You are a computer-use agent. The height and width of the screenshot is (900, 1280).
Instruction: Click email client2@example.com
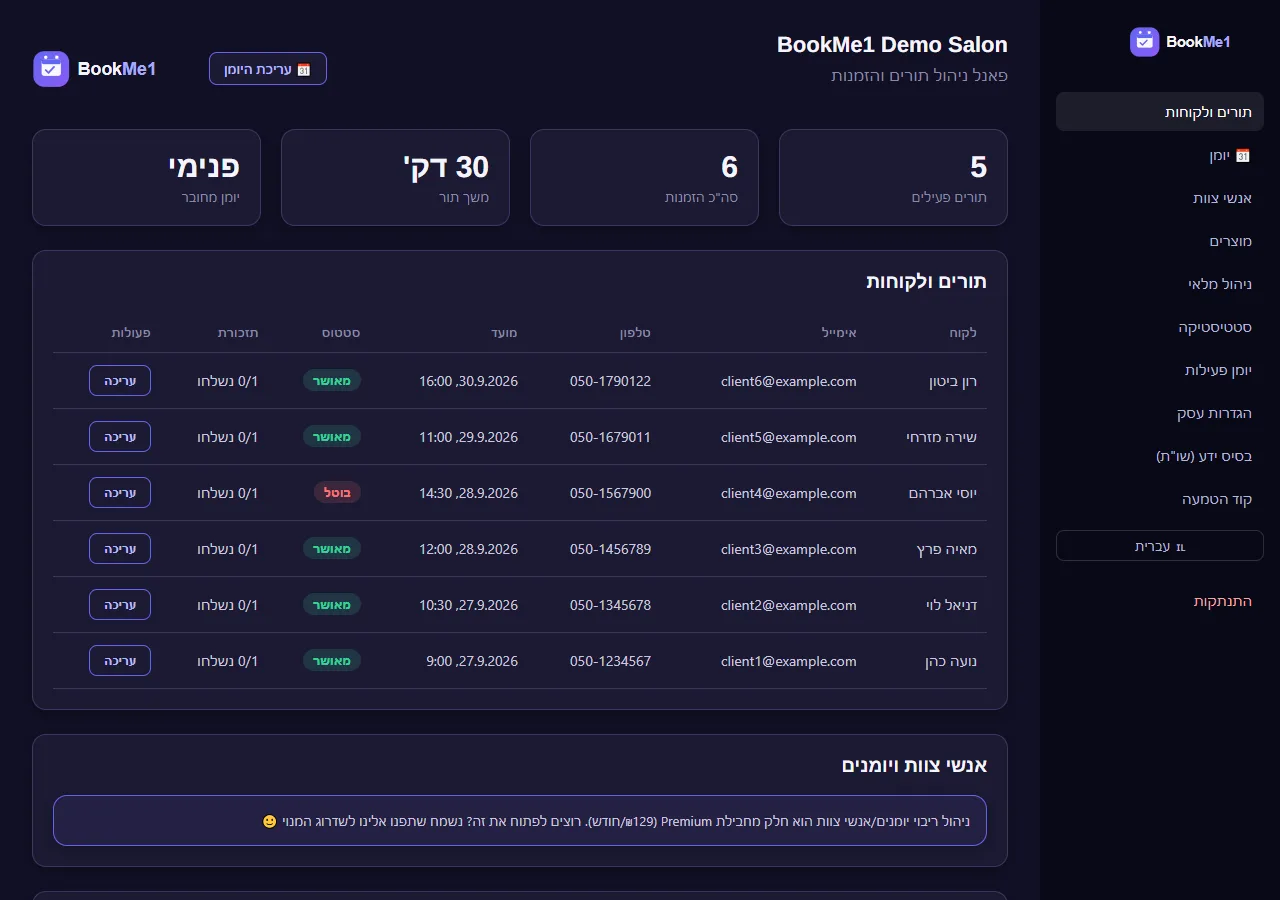(789, 605)
